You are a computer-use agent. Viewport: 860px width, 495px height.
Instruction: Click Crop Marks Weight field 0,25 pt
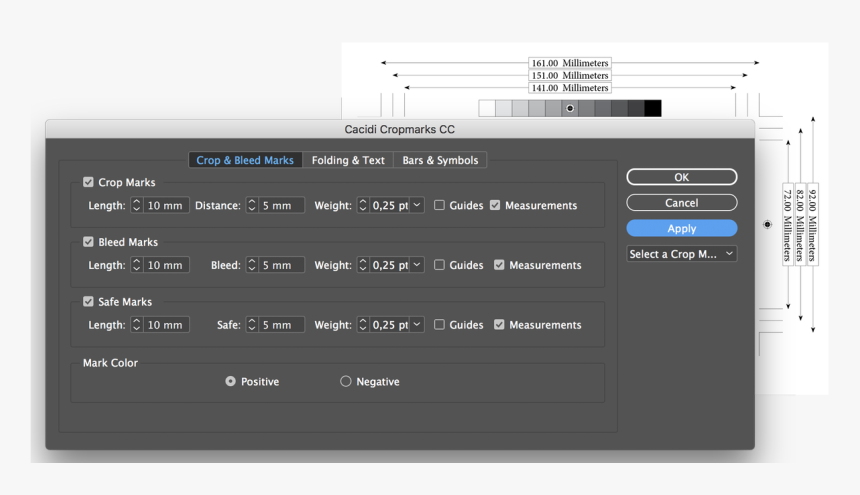click(390, 205)
